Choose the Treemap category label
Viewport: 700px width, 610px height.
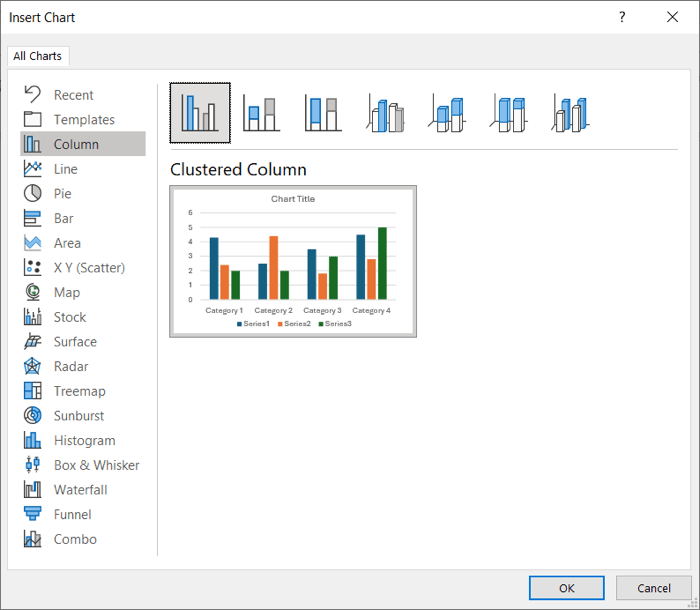[79, 391]
